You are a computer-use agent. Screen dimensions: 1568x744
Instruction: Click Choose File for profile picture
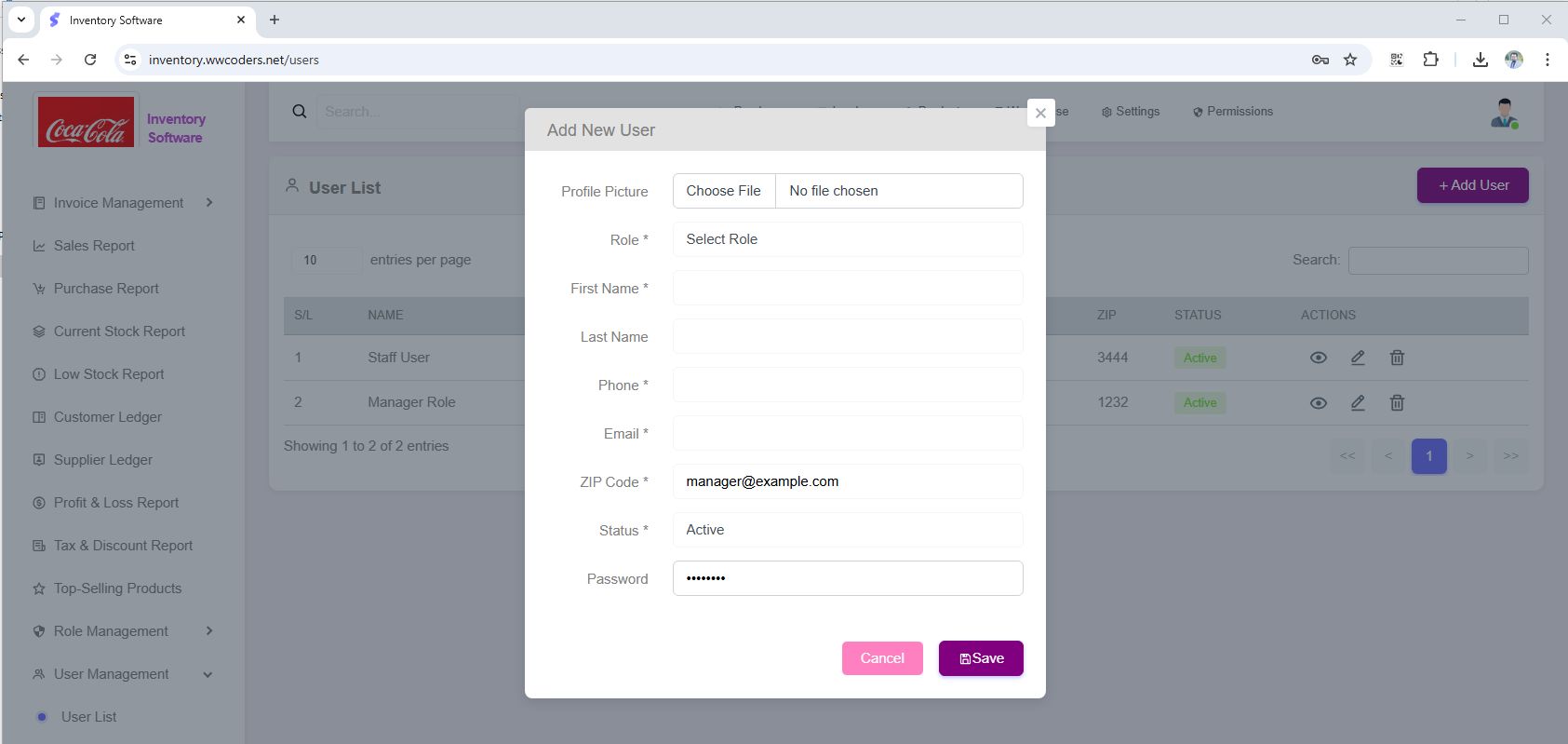[x=723, y=191]
